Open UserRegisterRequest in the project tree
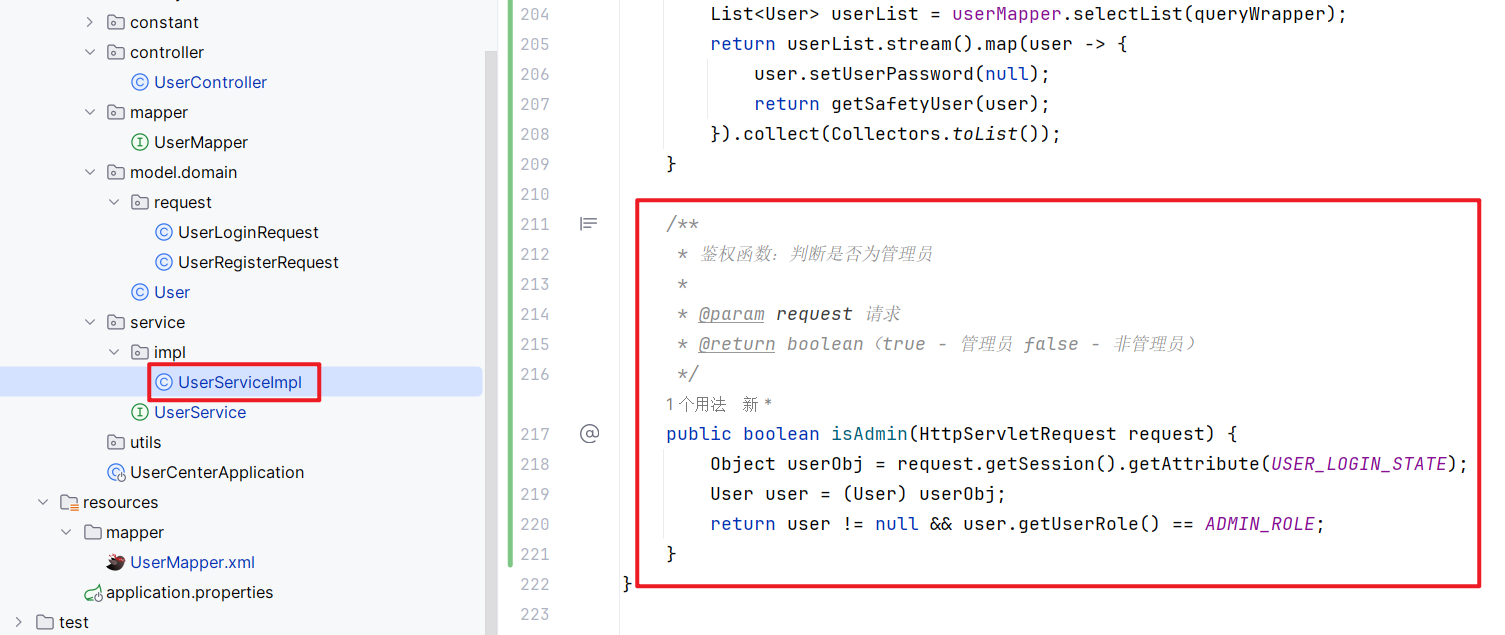Image resolution: width=1505 pixels, height=635 pixels. (x=257, y=262)
